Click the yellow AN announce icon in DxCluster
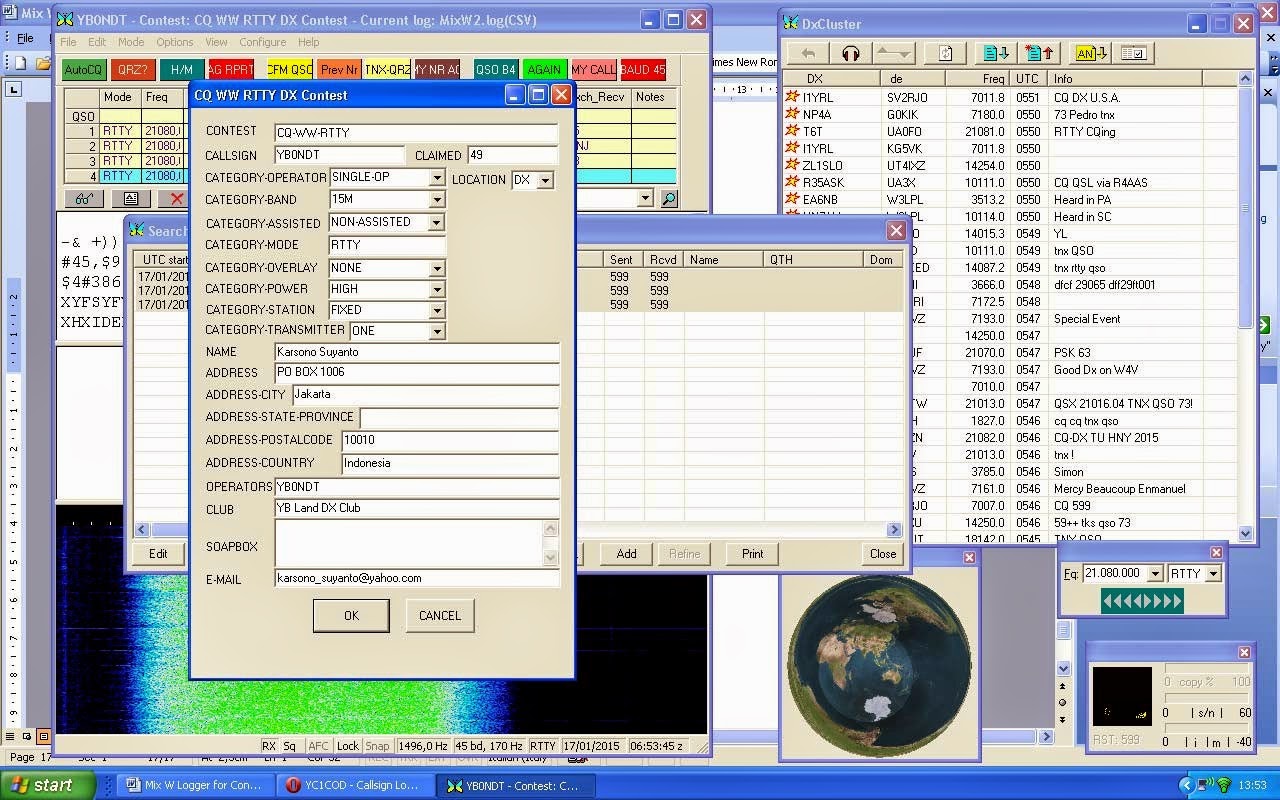Image resolution: width=1280 pixels, height=800 pixels. tap(1090, 54)
